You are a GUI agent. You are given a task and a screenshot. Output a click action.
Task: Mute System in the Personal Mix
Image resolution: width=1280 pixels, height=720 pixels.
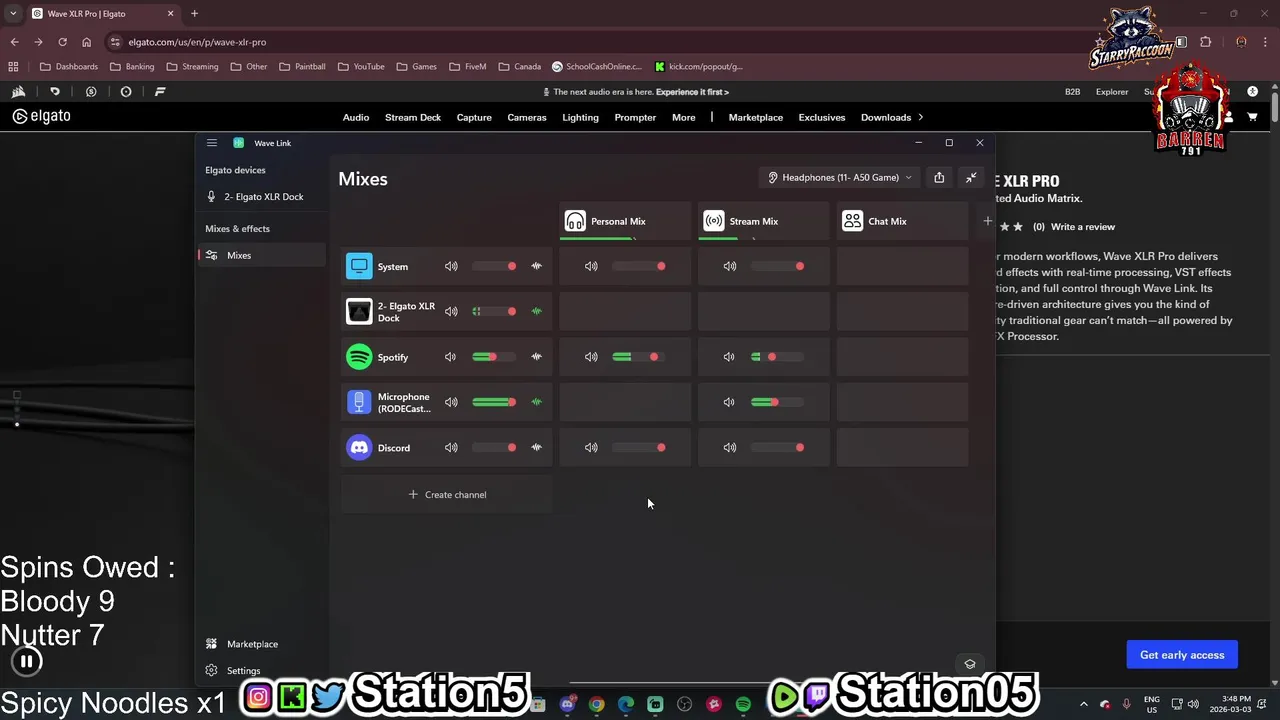pos(591,266)
